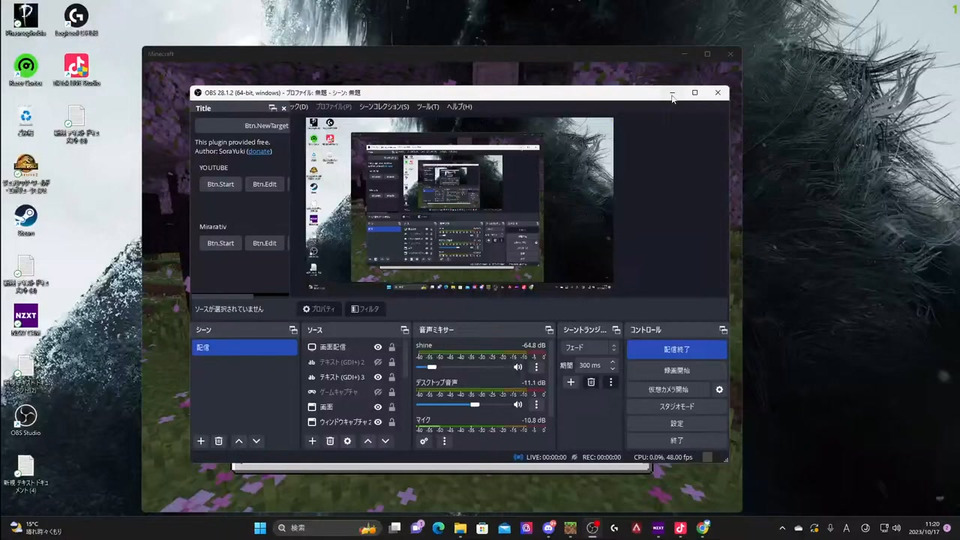
Task: Click the 録画開始 start recording button
Action: click(677, 370)
